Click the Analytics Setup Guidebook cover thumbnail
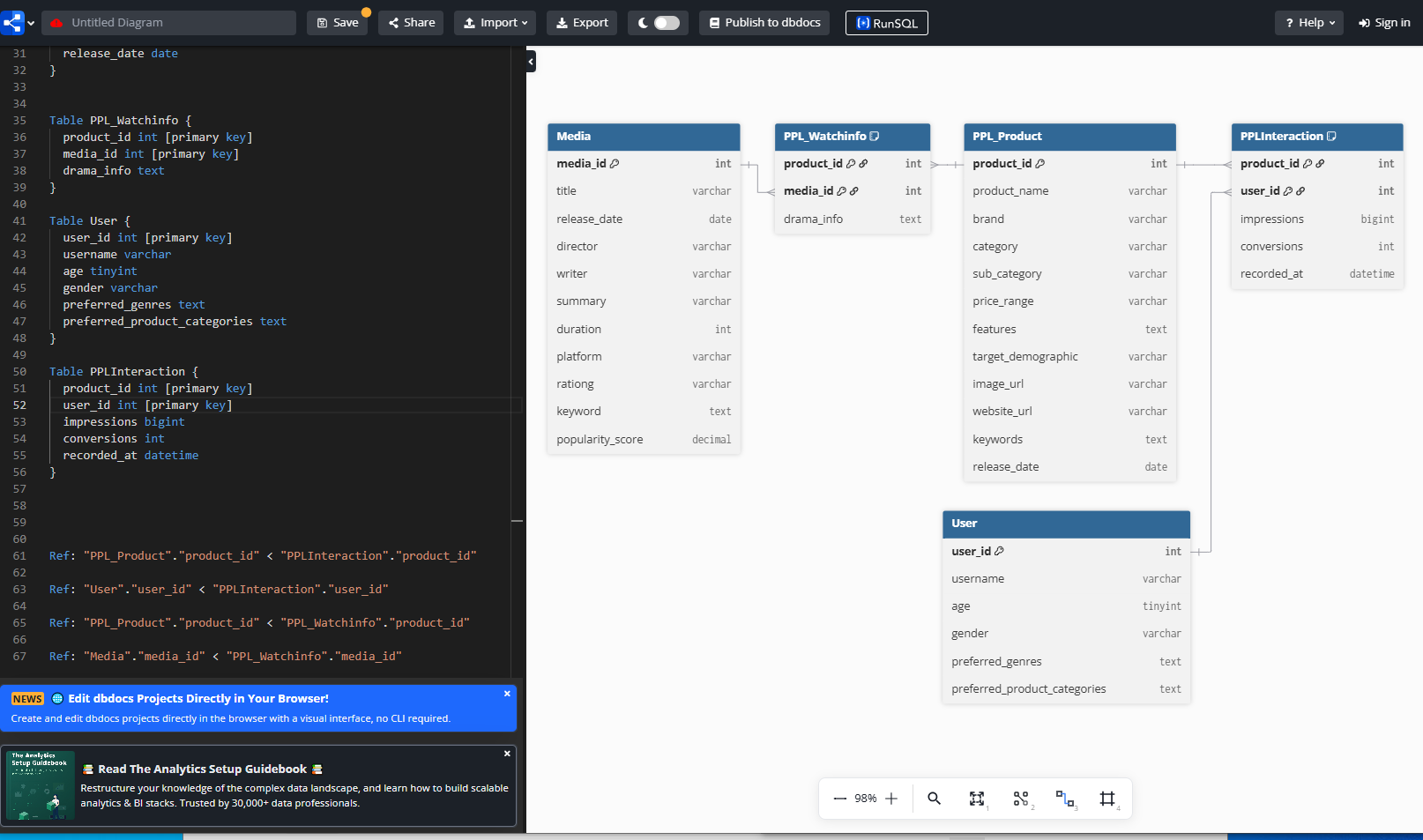This screenshot has height=840, width=1423. [x=41, y=785]
